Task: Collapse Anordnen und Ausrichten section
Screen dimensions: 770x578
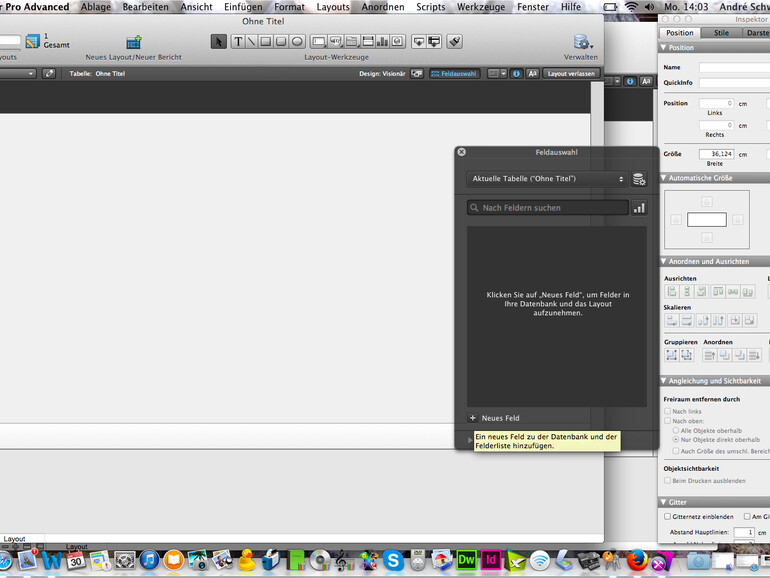Action: [x=664, y=261]
